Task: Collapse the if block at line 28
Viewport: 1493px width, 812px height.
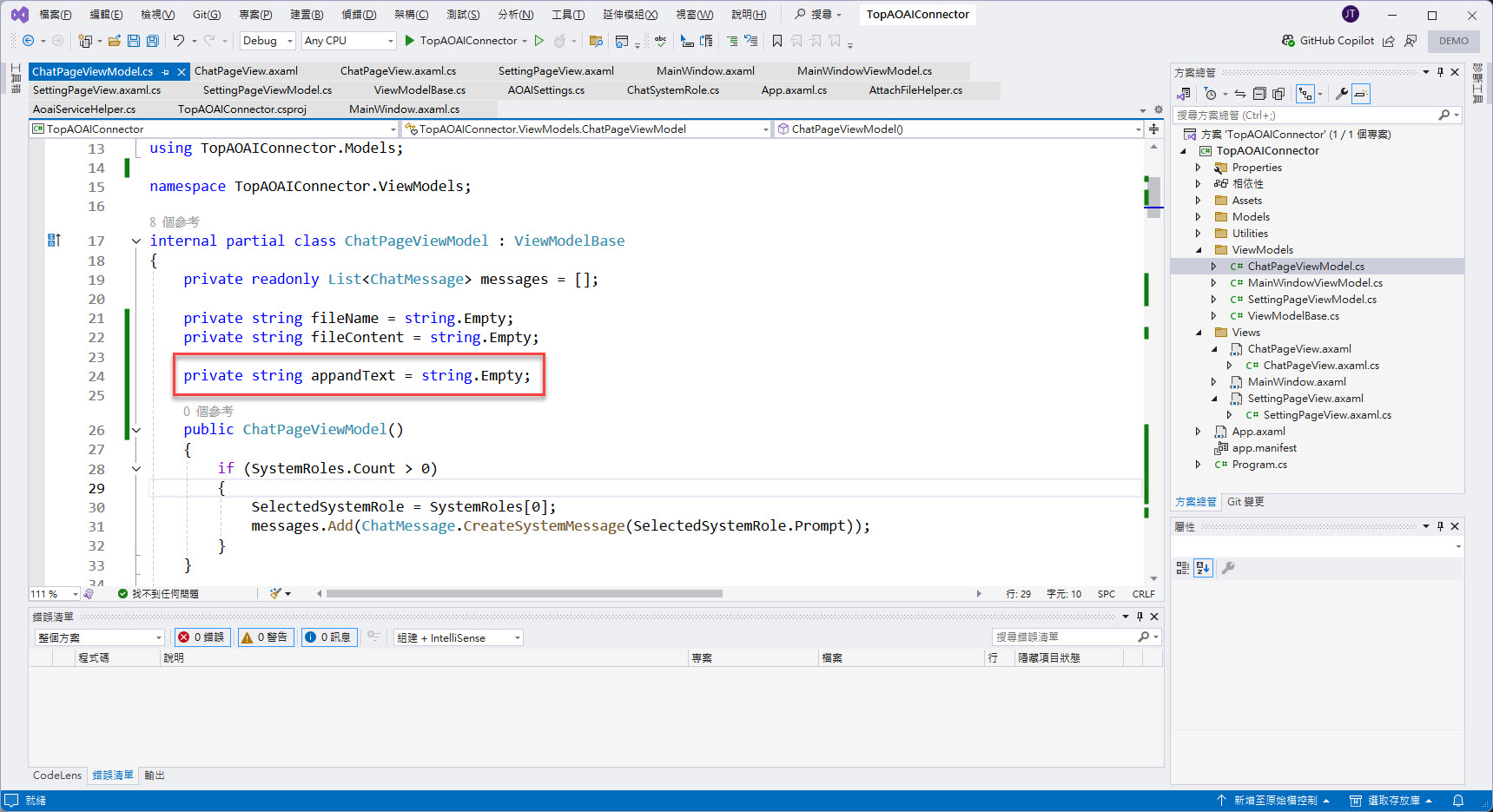Action: tap(136, 469)
